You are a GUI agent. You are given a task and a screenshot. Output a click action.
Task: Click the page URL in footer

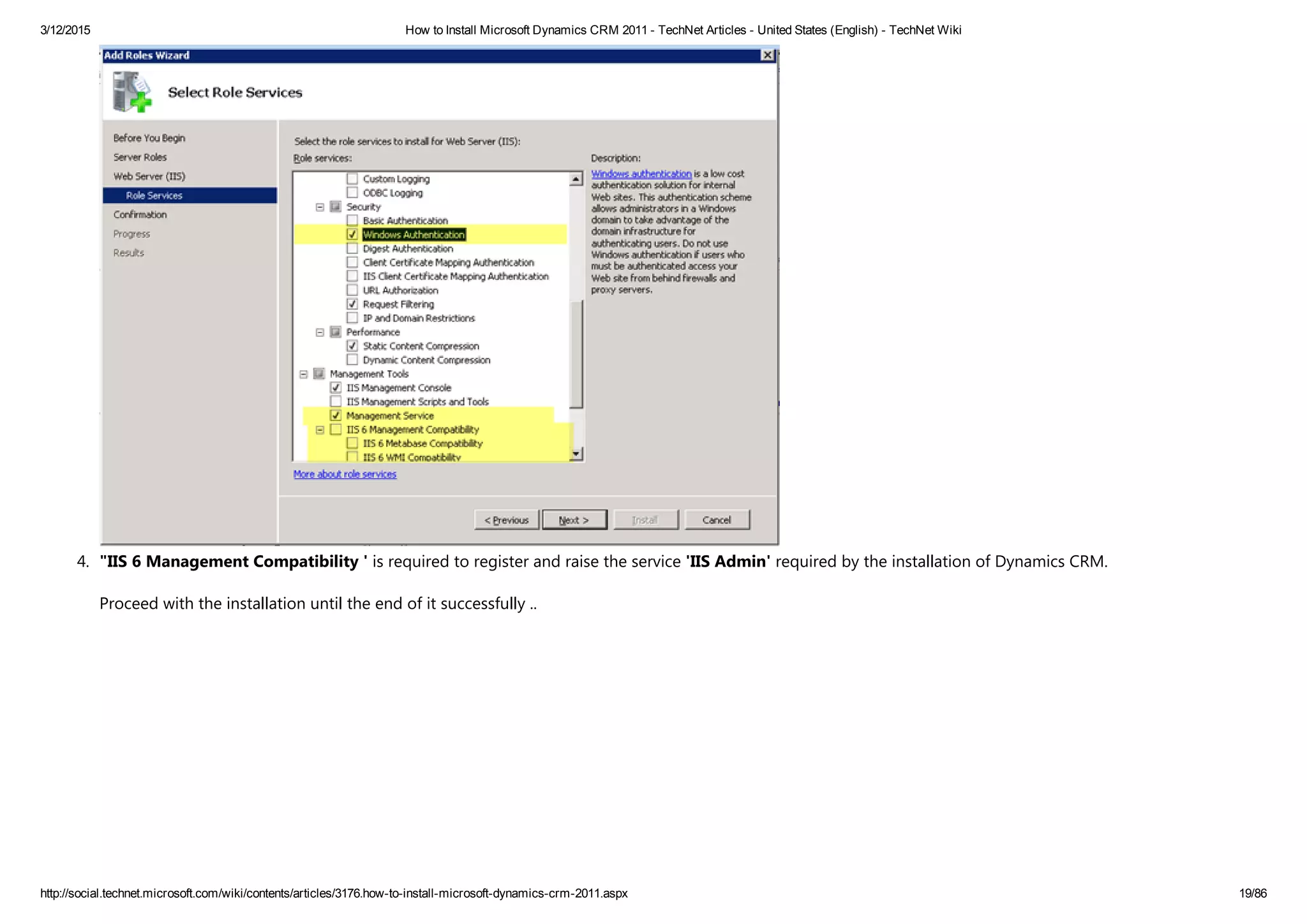(x=334, y=893)
